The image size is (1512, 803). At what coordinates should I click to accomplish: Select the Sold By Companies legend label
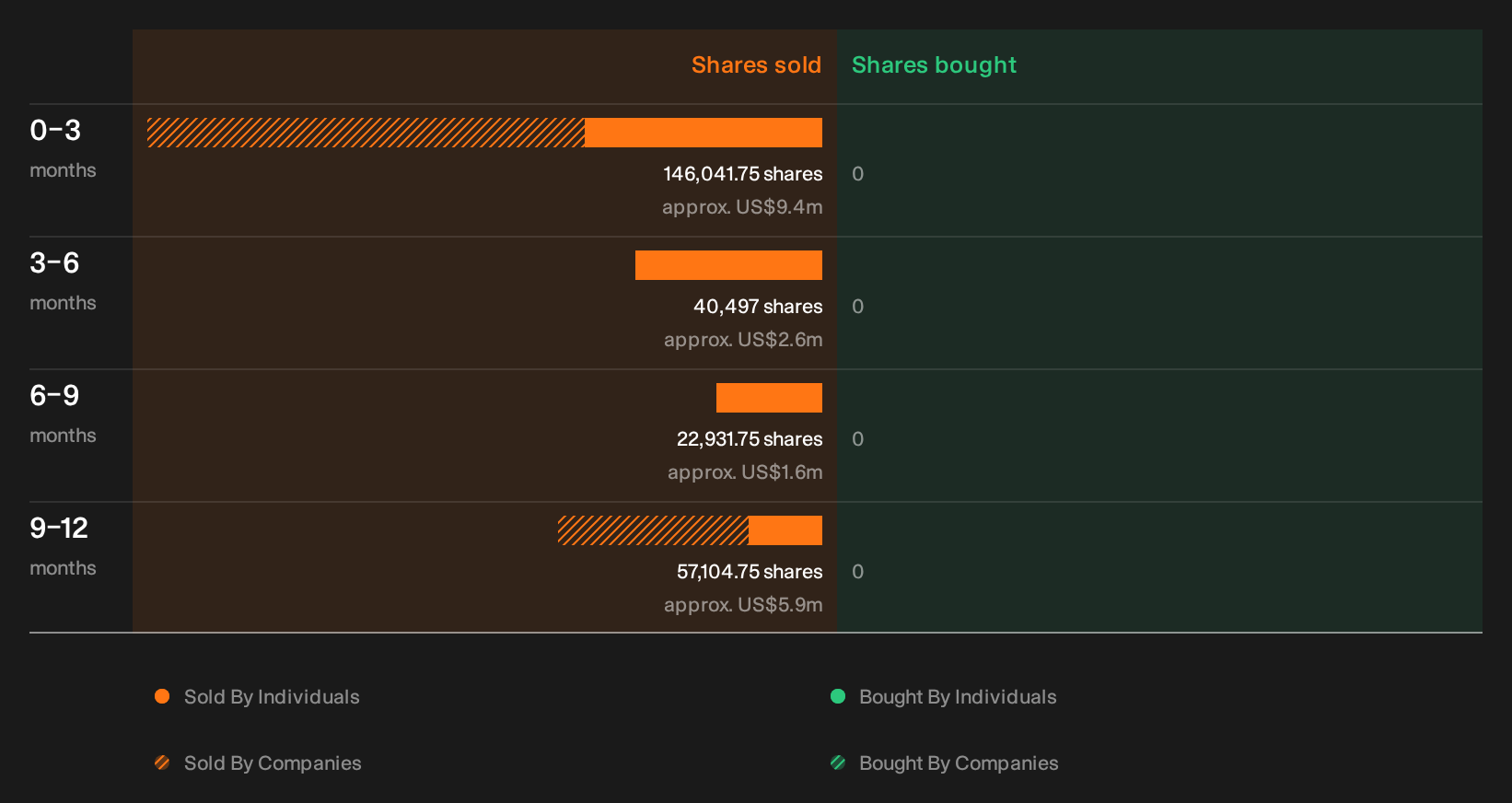(273, 763)
